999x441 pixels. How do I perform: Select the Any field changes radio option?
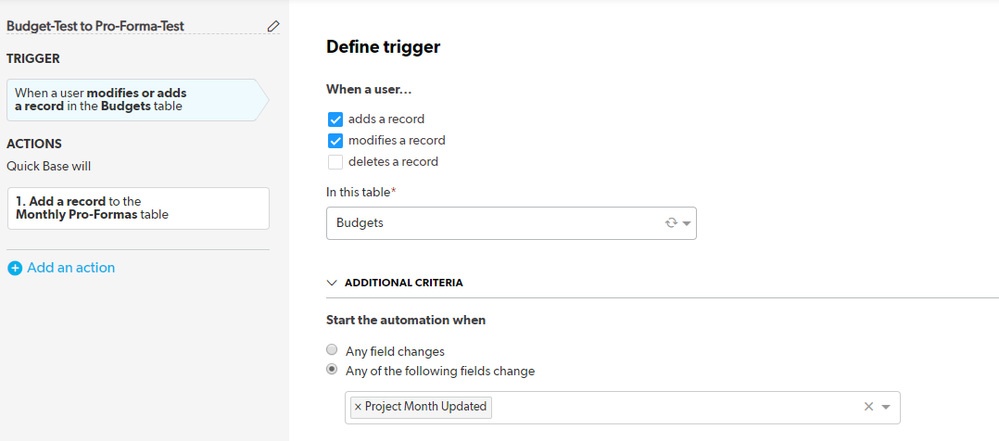coord(331,350)
